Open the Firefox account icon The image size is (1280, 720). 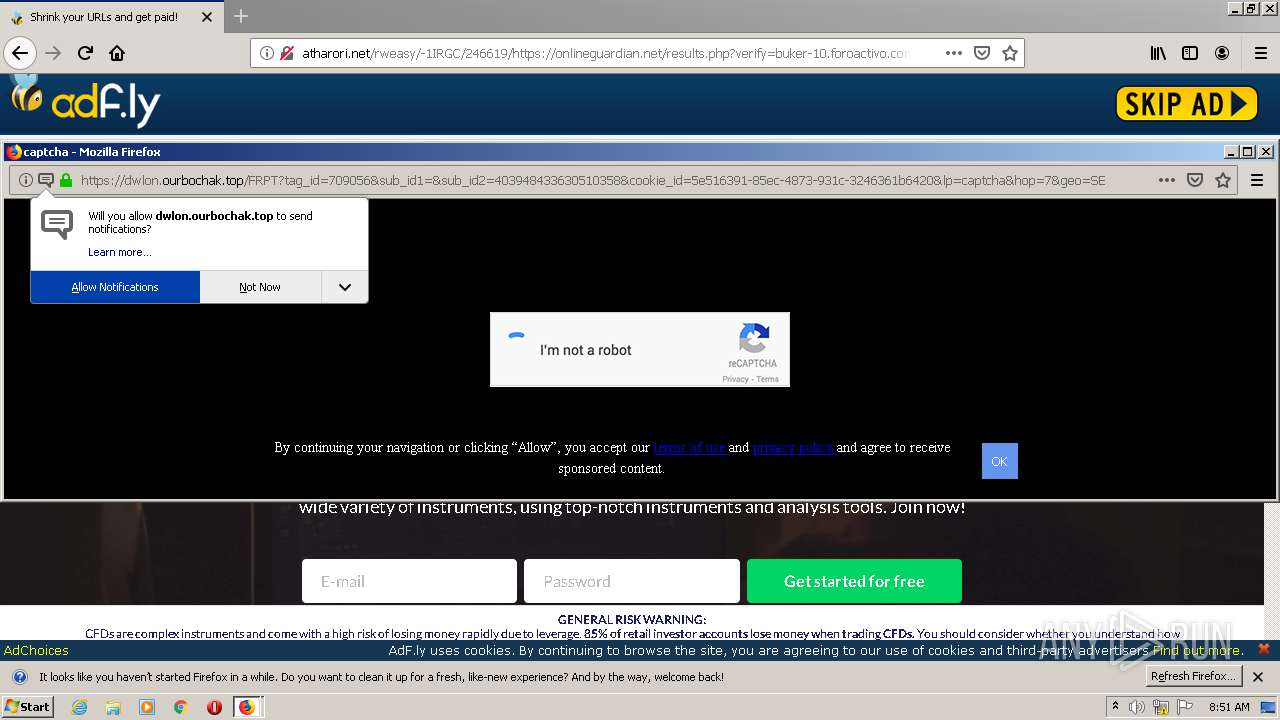(x=1222, y=53)
